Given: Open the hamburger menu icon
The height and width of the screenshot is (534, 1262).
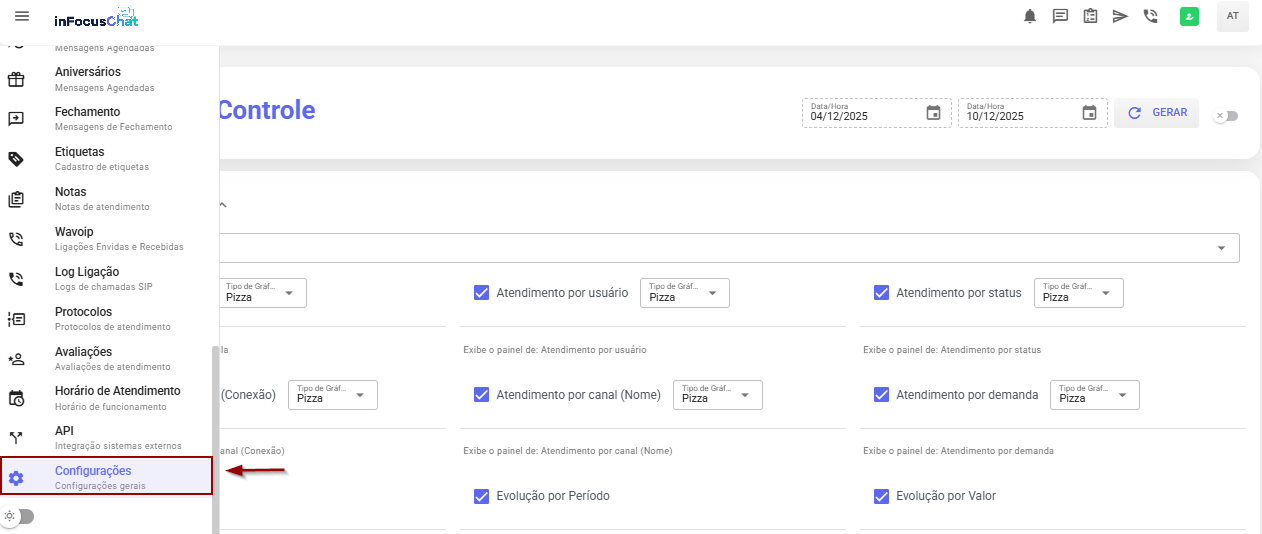Looking at the screenshot, I should [x=22, y=16].
